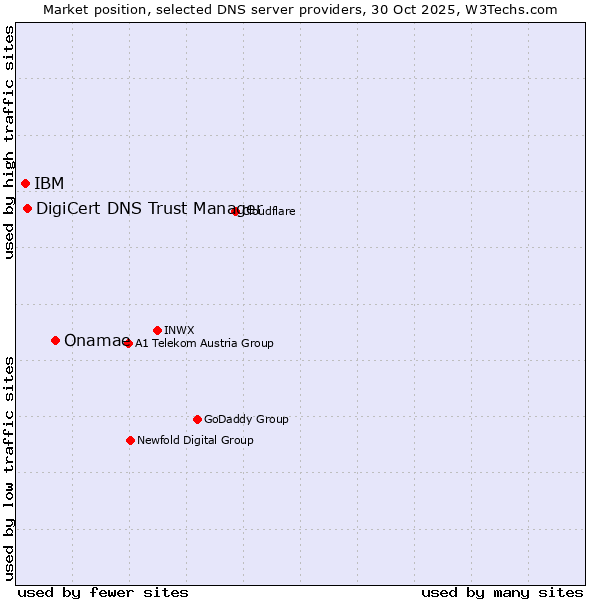600x600 pixels.
Task: Click the 'used by many sites' axis label
Action: [502, 592]
